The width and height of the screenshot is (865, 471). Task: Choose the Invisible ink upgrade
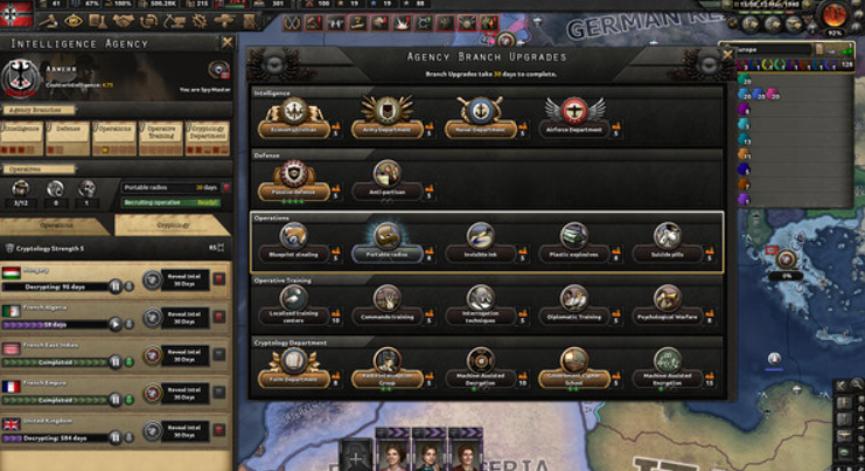480,242
